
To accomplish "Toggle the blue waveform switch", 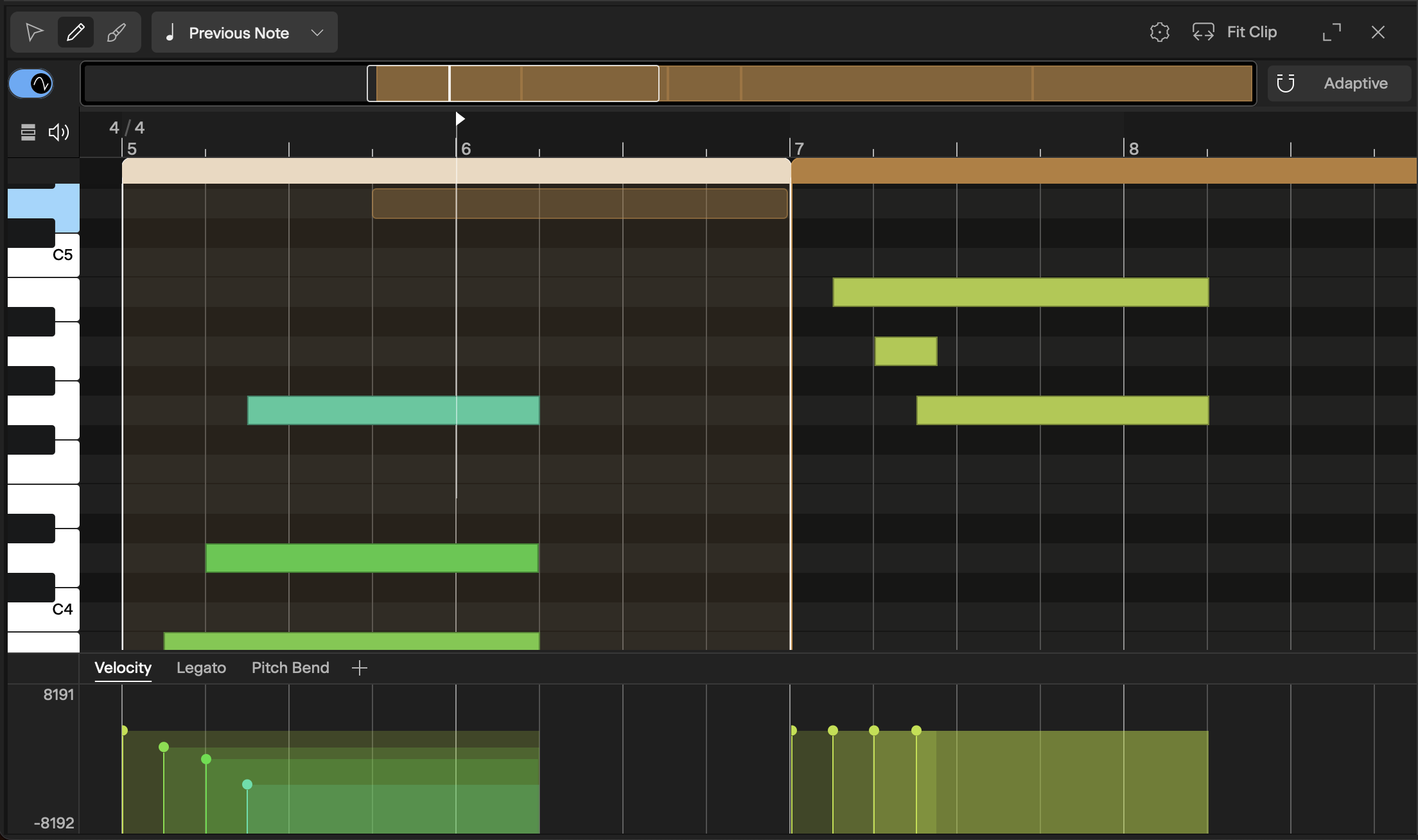I will click(31, 83).
